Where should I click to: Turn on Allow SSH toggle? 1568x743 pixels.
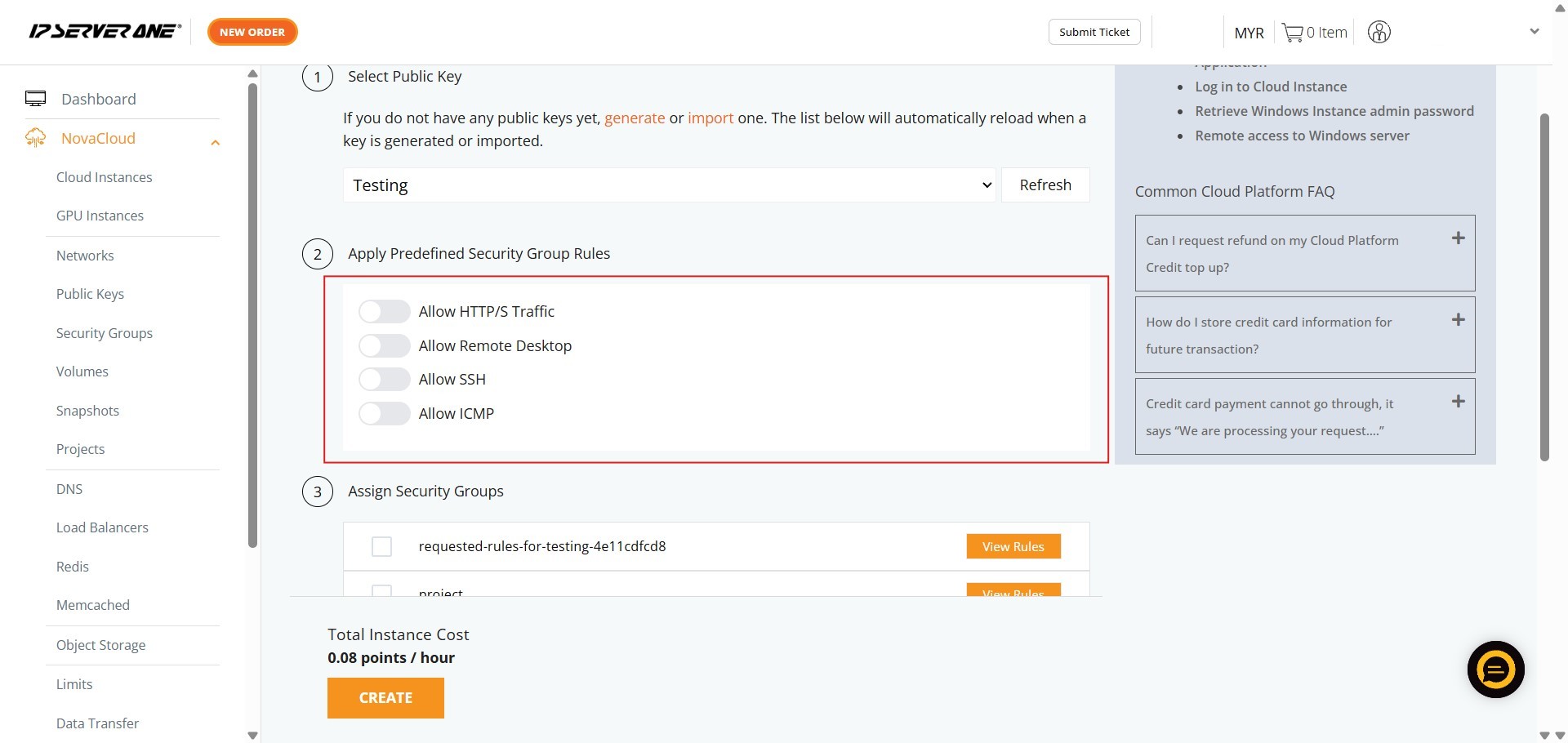pyautogui.click(x=384, y=380)
